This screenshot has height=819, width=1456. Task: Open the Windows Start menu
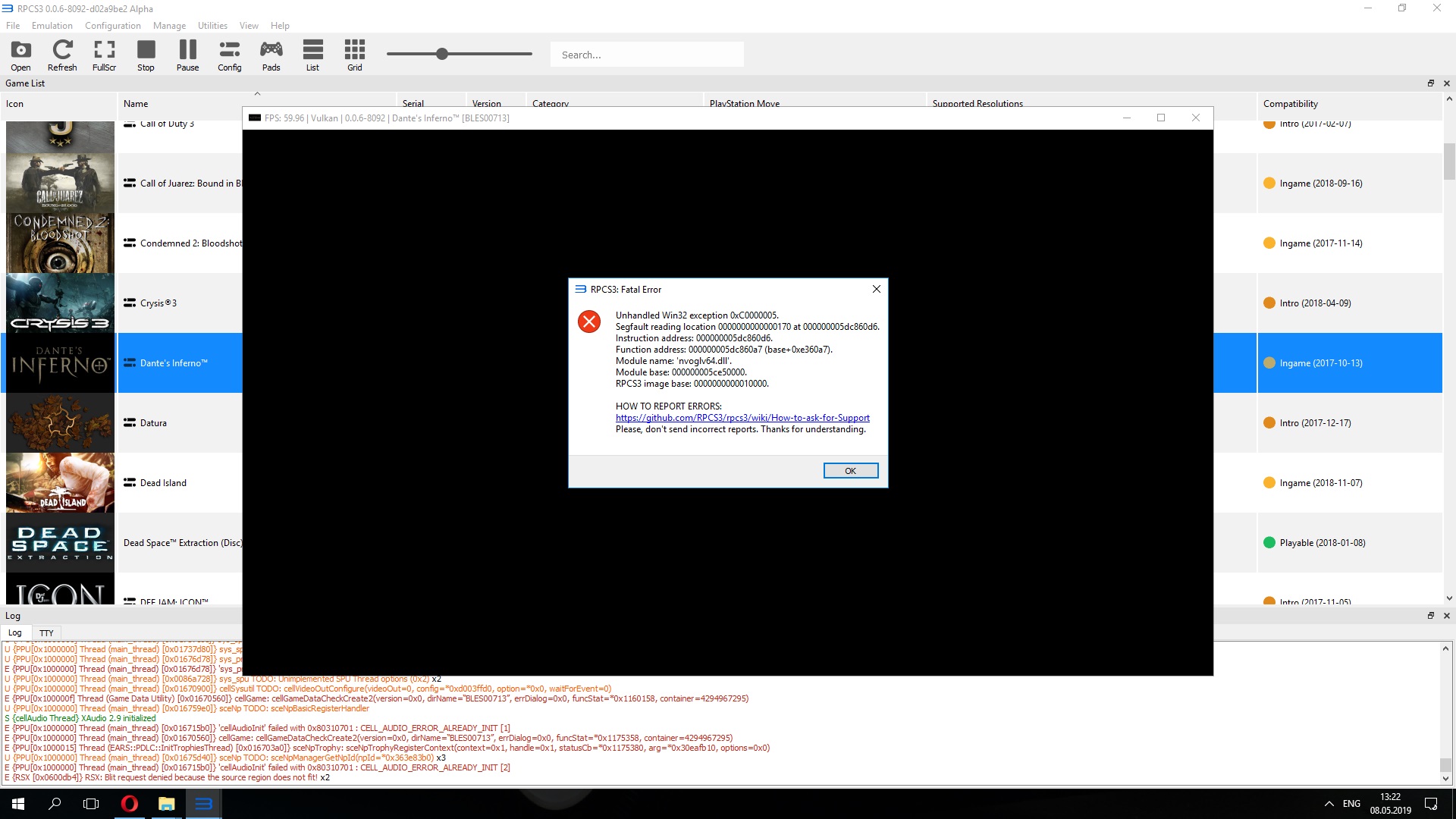(x=18, y=803)
